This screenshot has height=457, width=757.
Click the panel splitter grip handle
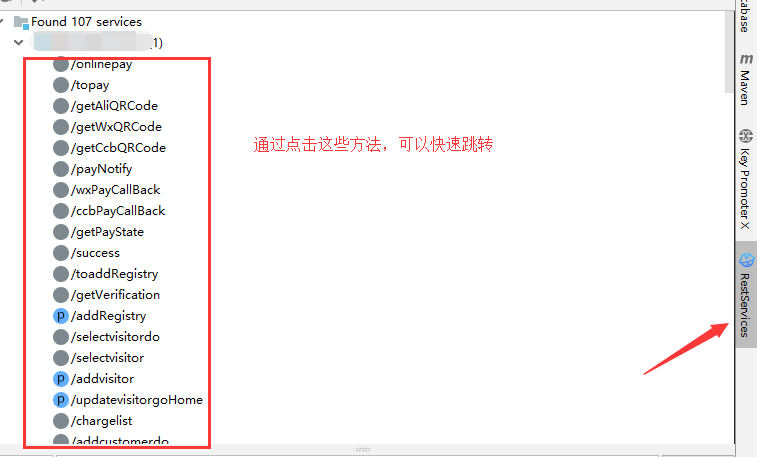click(x=363, y=449)
